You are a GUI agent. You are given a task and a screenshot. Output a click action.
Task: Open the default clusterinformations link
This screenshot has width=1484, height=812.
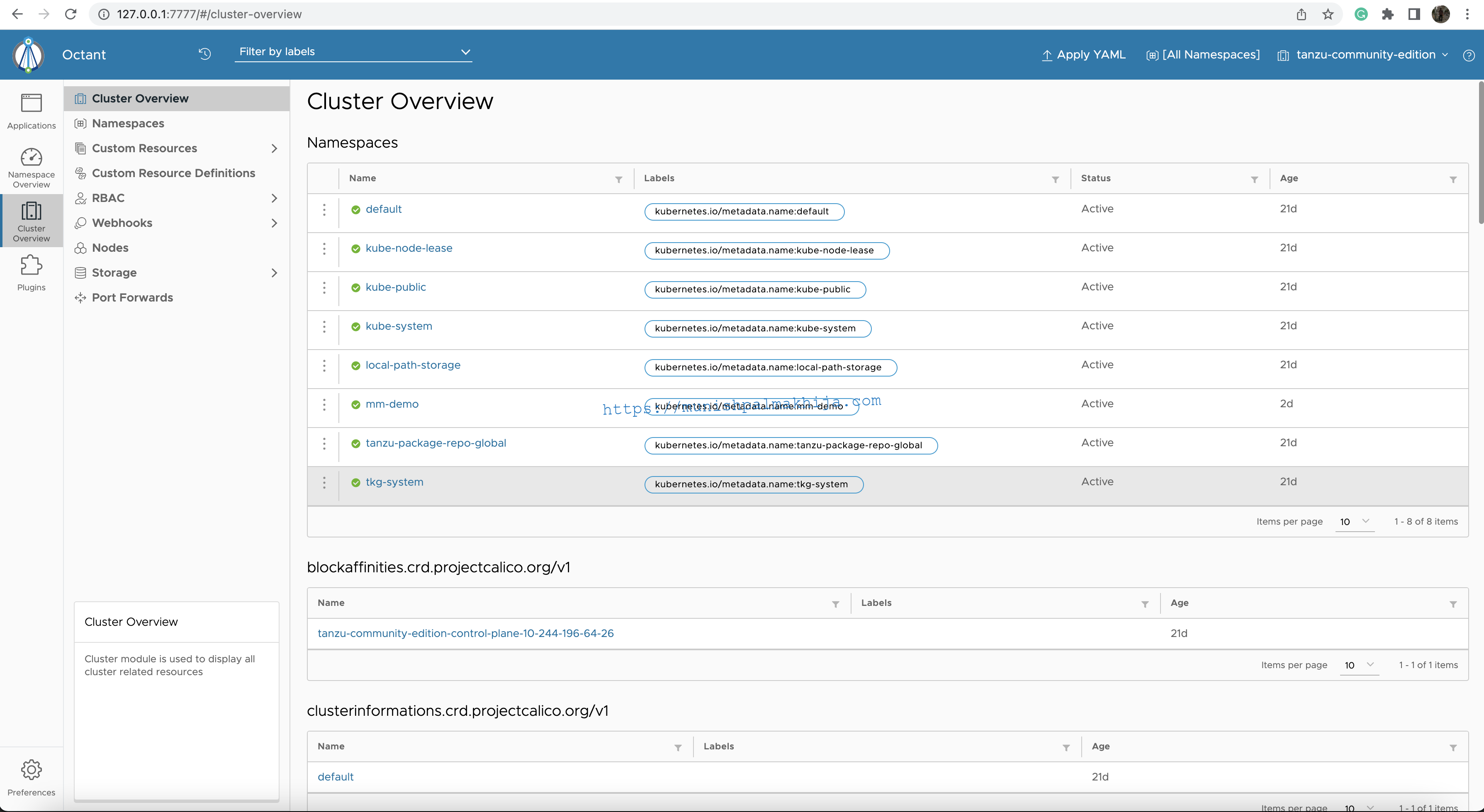click(335, 777)
